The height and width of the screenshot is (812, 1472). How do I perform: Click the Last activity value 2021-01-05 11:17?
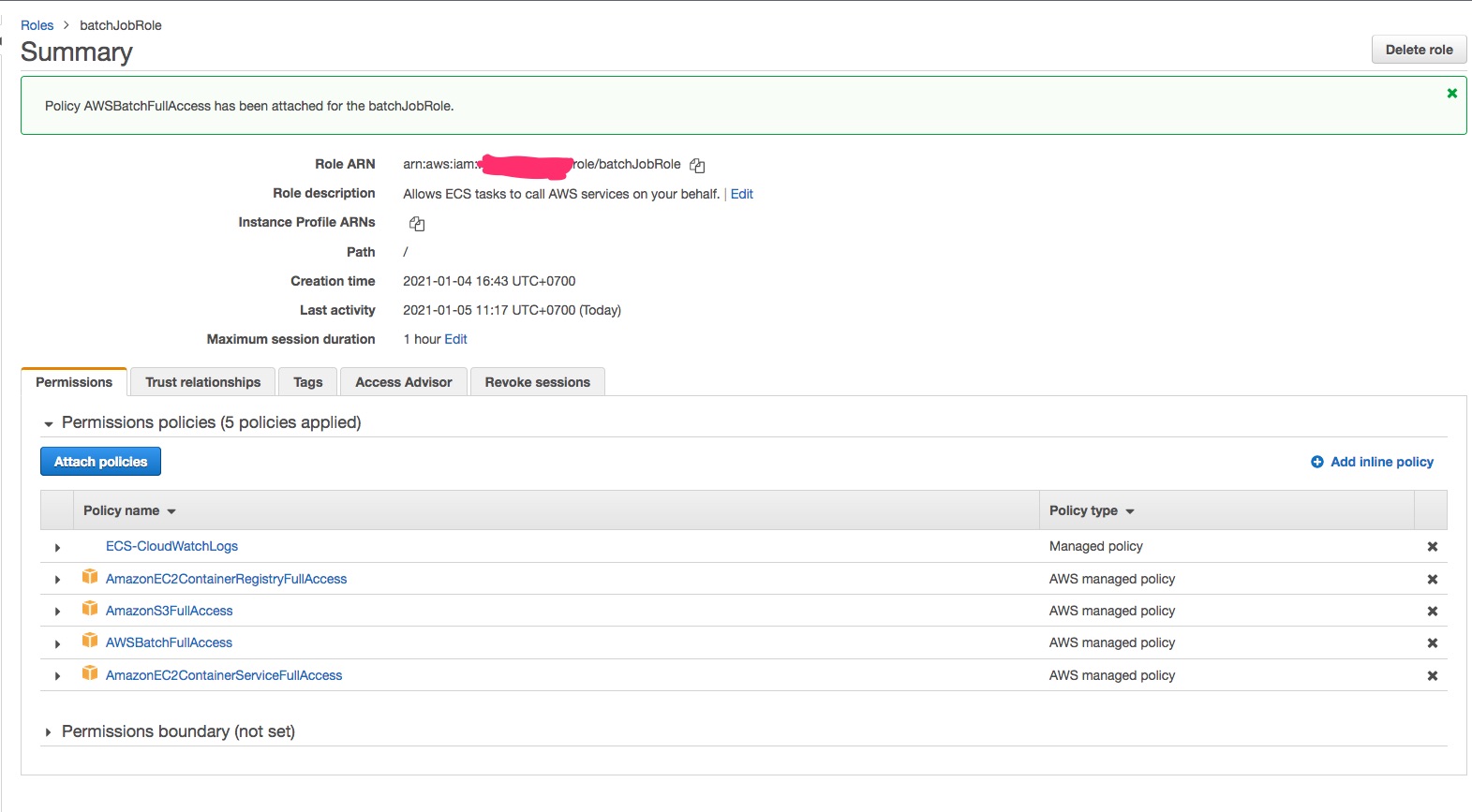512,310
